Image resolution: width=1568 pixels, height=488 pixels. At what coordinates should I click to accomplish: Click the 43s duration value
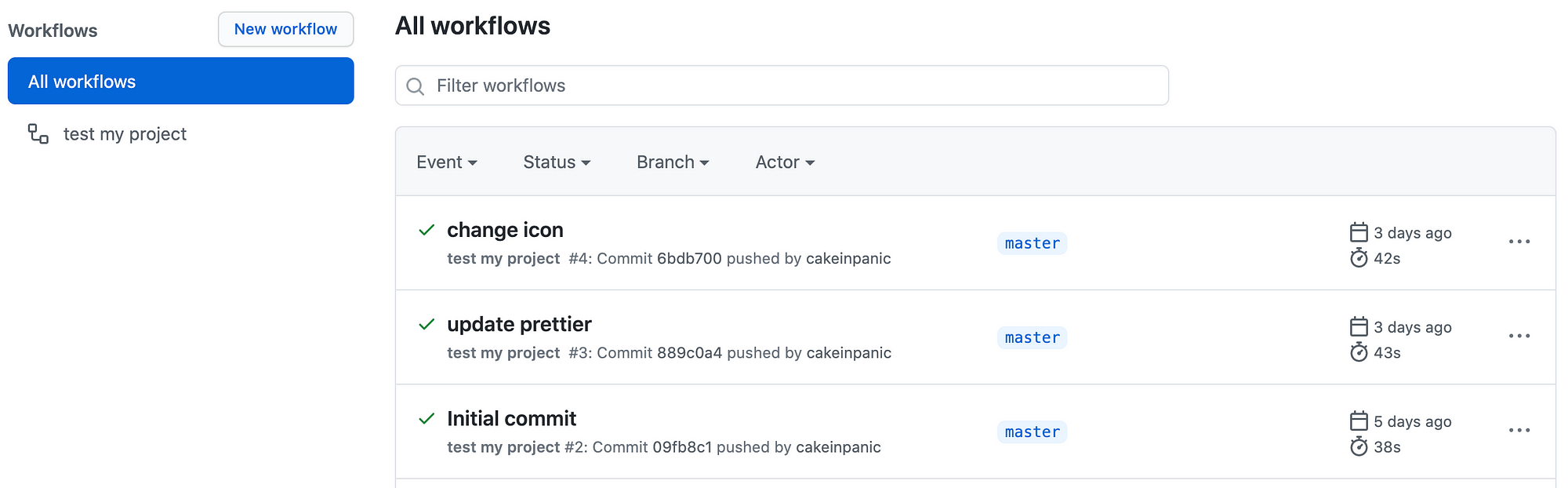(x=1387, y=352)
